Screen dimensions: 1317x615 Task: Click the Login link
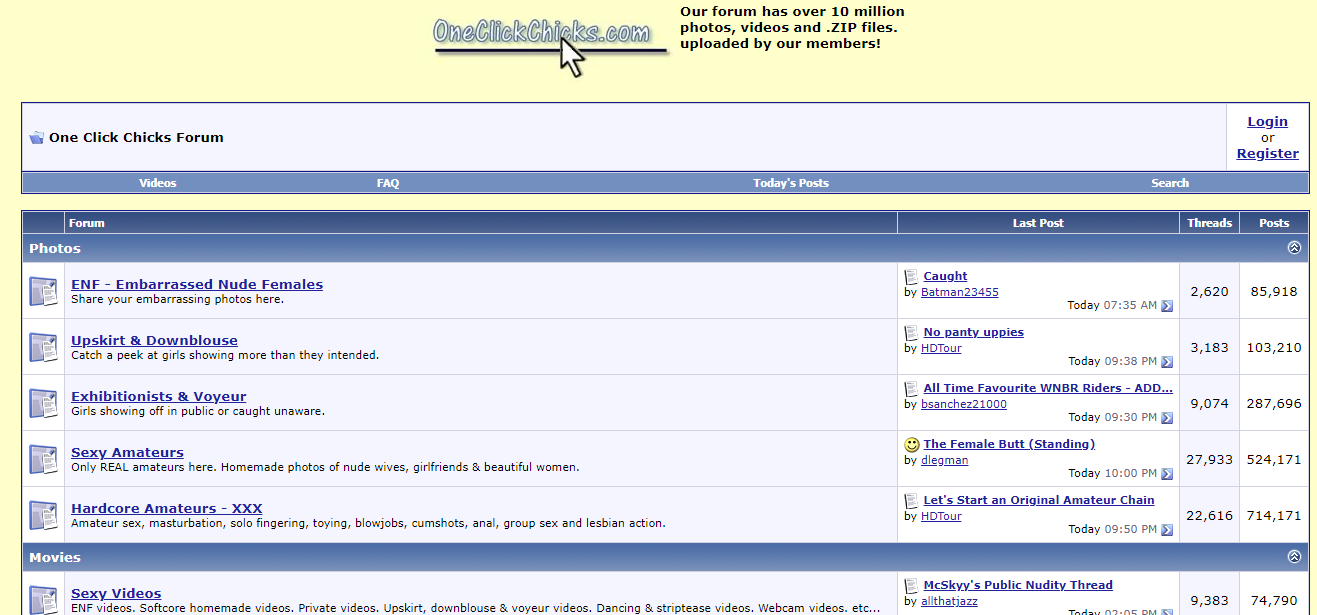(x=1267, y=122)
